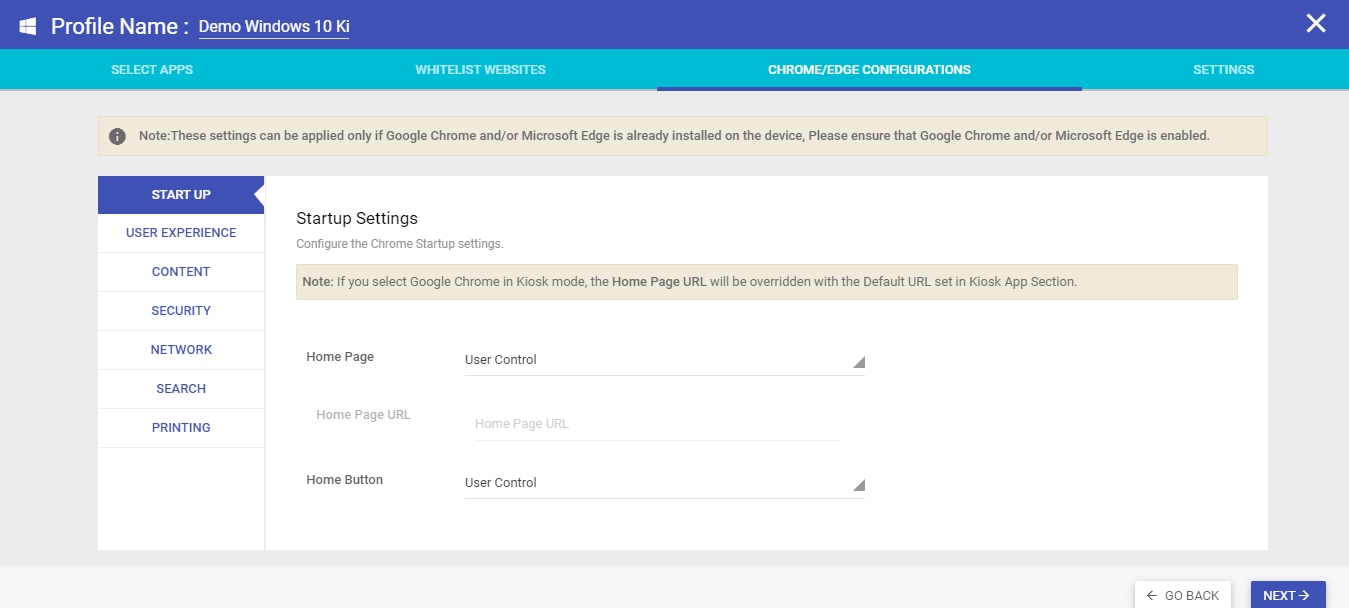Open the Network section
1349x608 pixels.
181,350
